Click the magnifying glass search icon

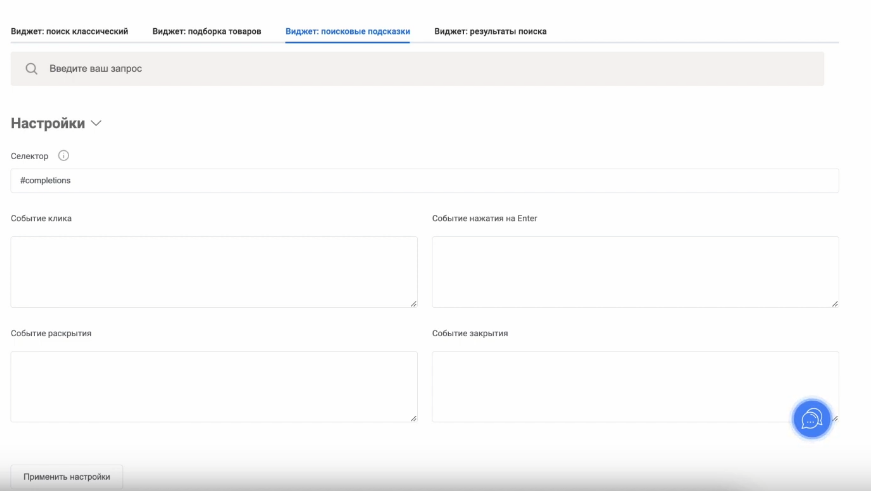[32, 69]
